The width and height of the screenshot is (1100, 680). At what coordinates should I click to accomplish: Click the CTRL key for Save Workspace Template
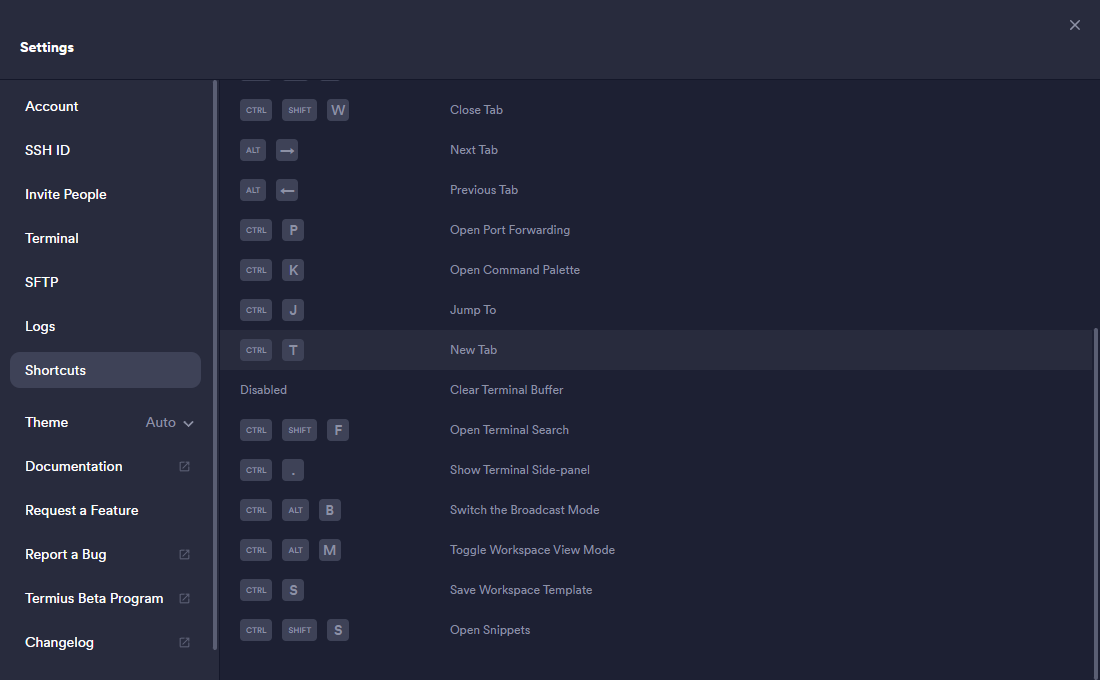[x=256, y=590]
